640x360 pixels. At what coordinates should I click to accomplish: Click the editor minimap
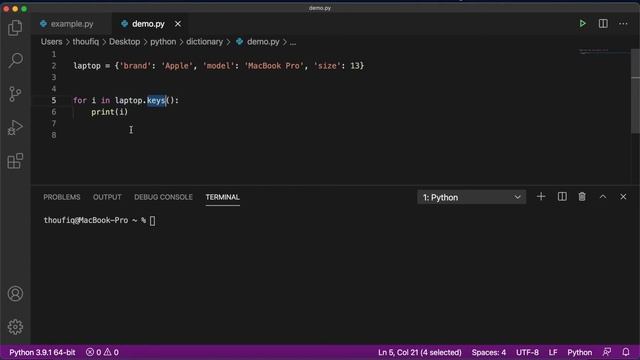(604, 52)
